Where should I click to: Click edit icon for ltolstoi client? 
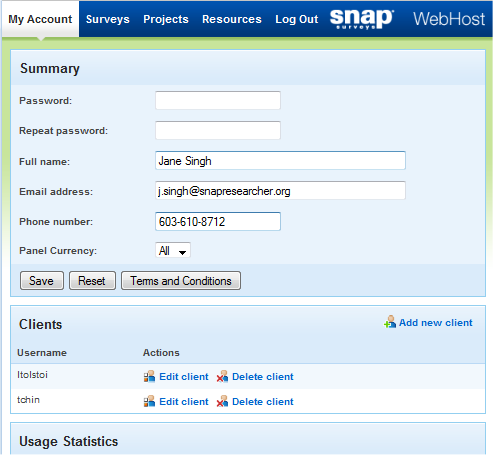pyautogui.click(x=149, y=376)
